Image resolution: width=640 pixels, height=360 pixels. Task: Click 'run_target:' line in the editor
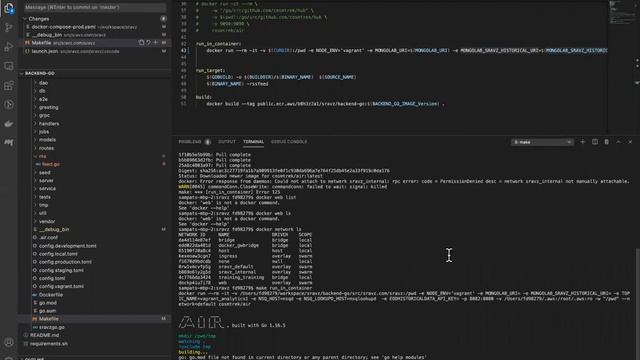(x=210, y=70)
